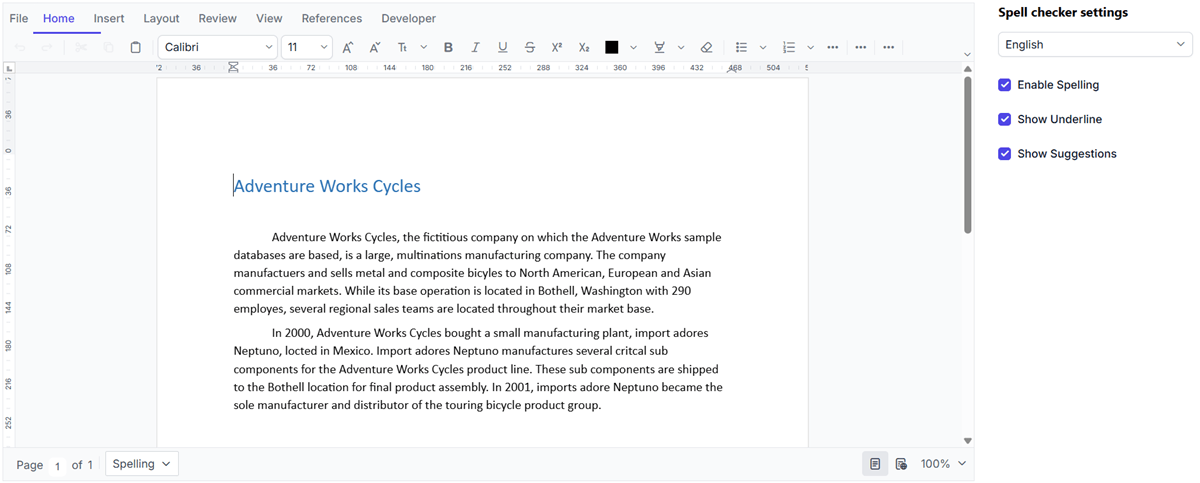Click the grayed-out Undo arrow icon
1200x483 pixels.
[20, 47]
